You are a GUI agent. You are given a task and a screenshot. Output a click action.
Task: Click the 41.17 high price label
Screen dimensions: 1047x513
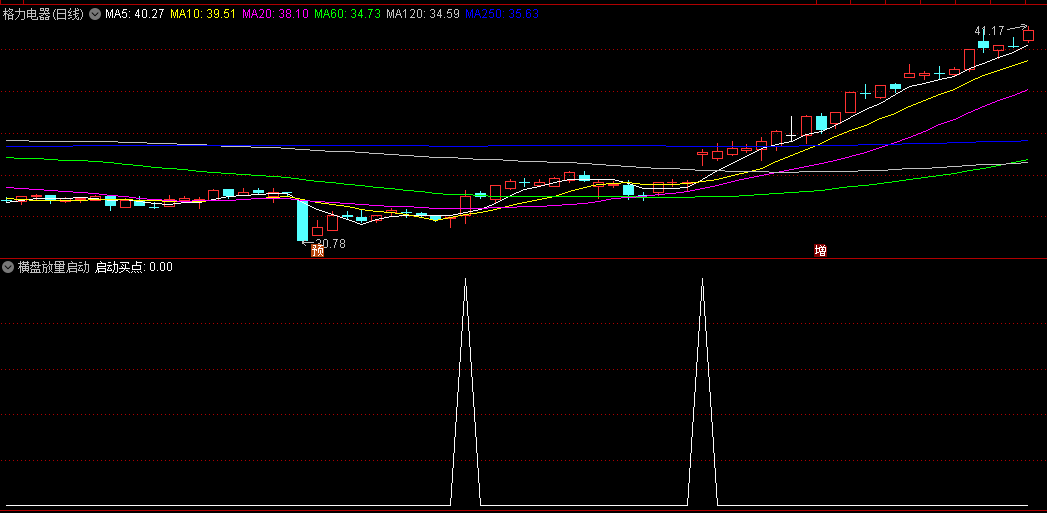pyautogui.click(x=989, y=31)
